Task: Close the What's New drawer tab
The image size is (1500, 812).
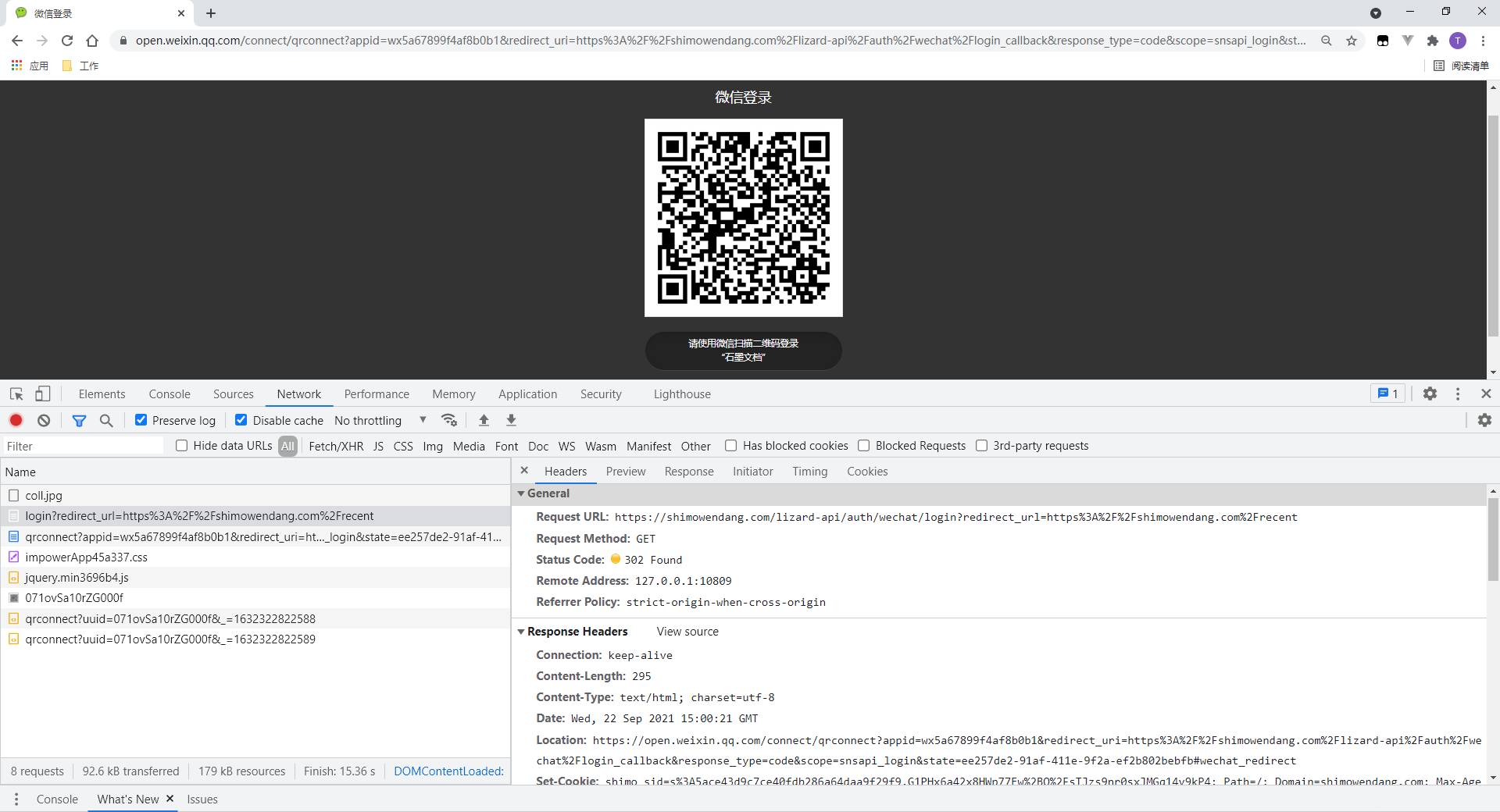Action: [x=170, y=799]
